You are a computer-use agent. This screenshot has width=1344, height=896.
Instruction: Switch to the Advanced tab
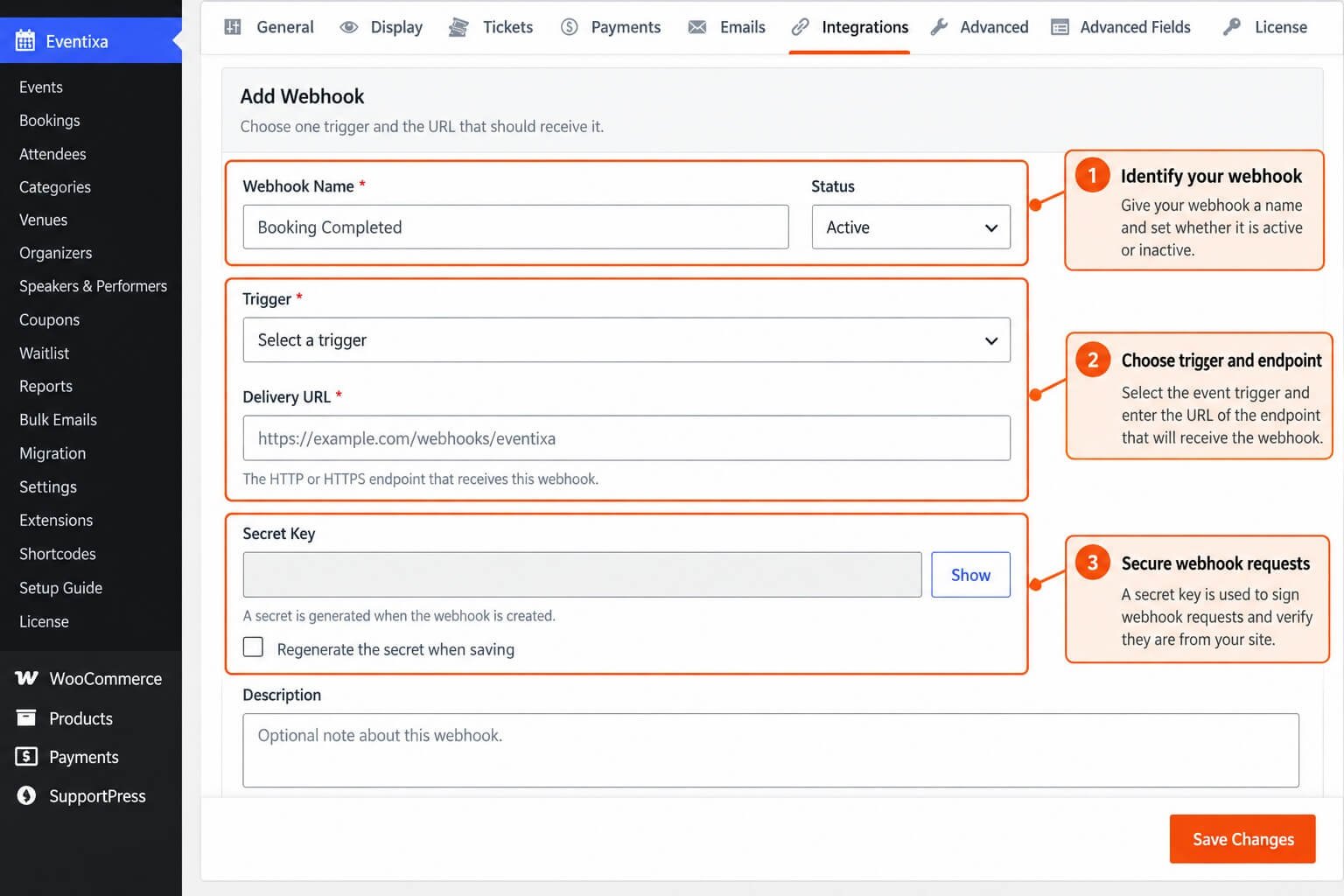point(980,27)
